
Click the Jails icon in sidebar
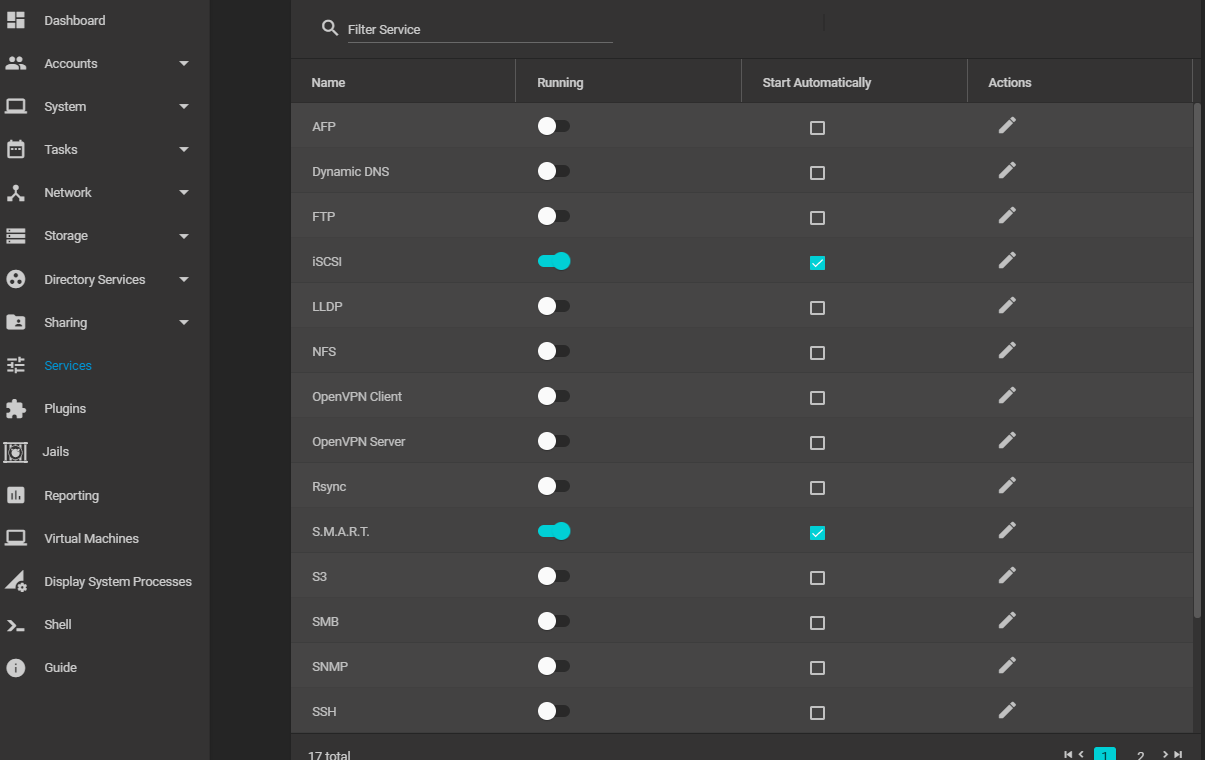coord(16,452)
